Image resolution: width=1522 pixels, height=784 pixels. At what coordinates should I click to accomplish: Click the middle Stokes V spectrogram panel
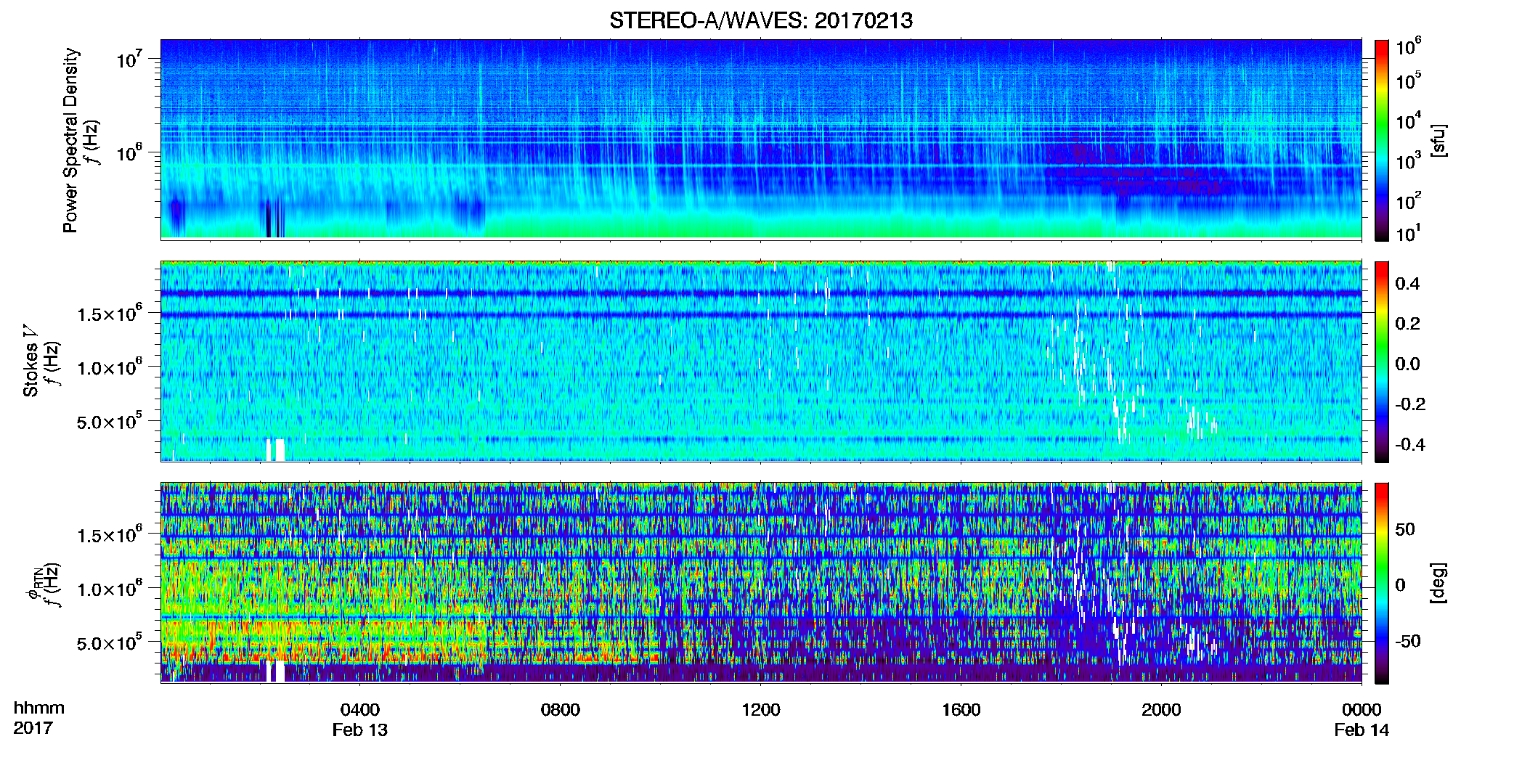click(761, 362)
